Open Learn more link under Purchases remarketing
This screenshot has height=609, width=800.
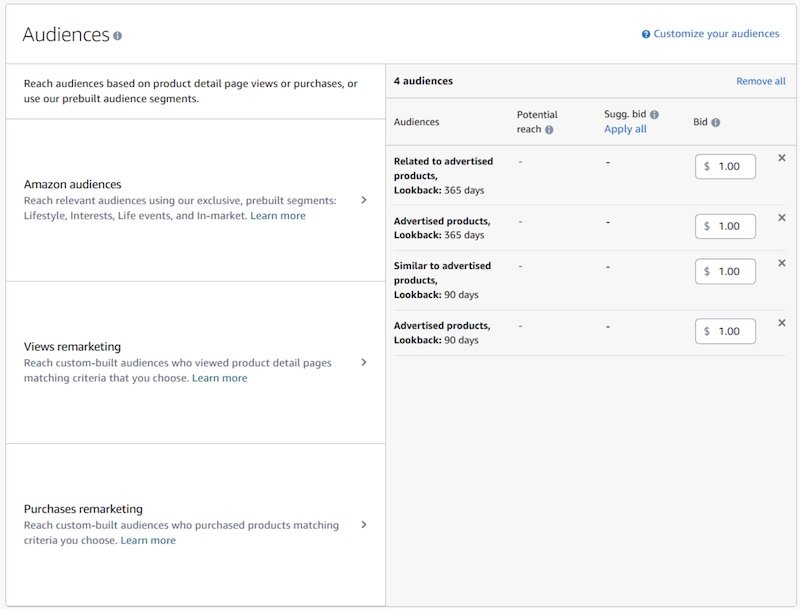tap(148, 540)
